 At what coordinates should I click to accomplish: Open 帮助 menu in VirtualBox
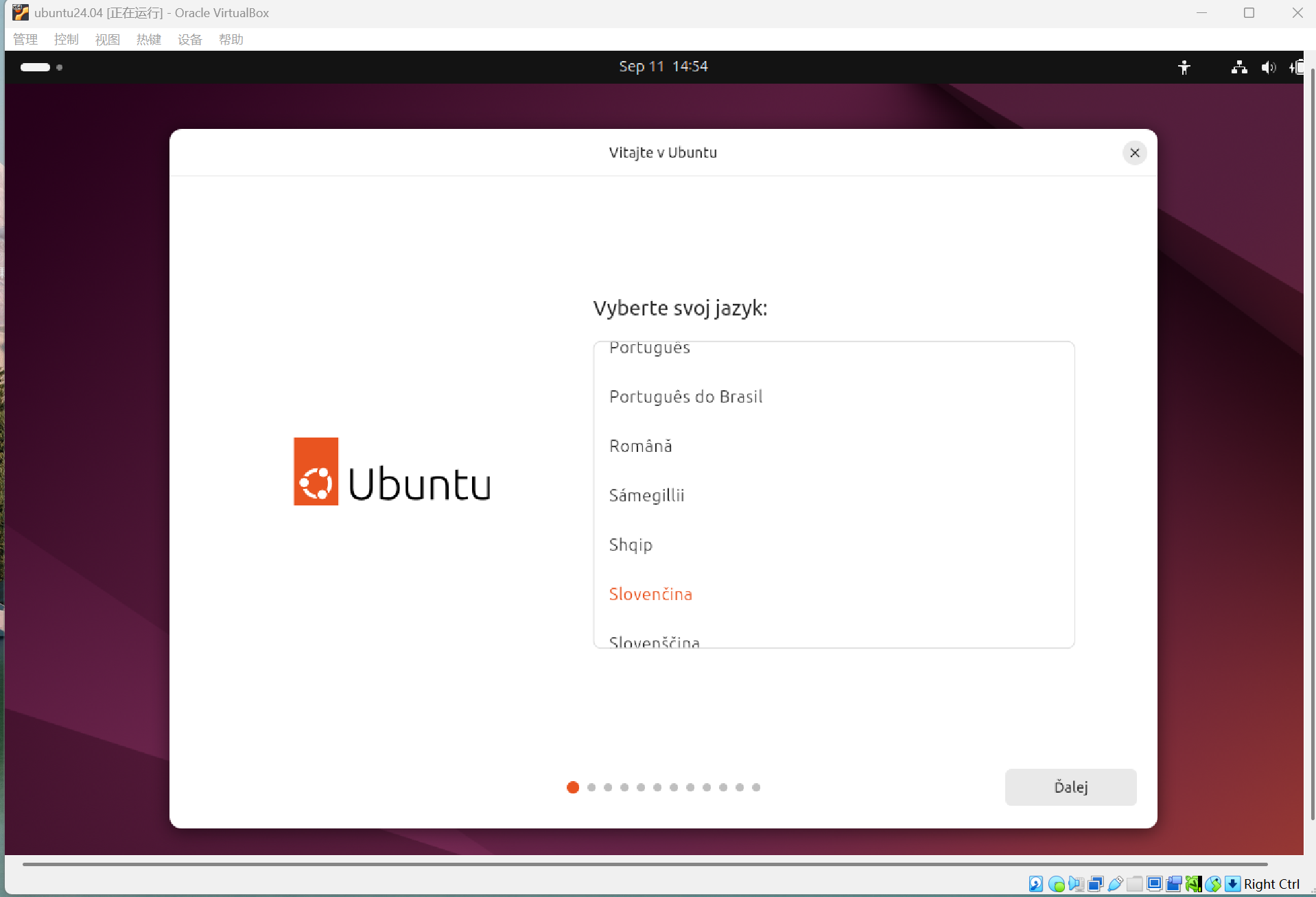pyautogui.click(x=231, y=39)
